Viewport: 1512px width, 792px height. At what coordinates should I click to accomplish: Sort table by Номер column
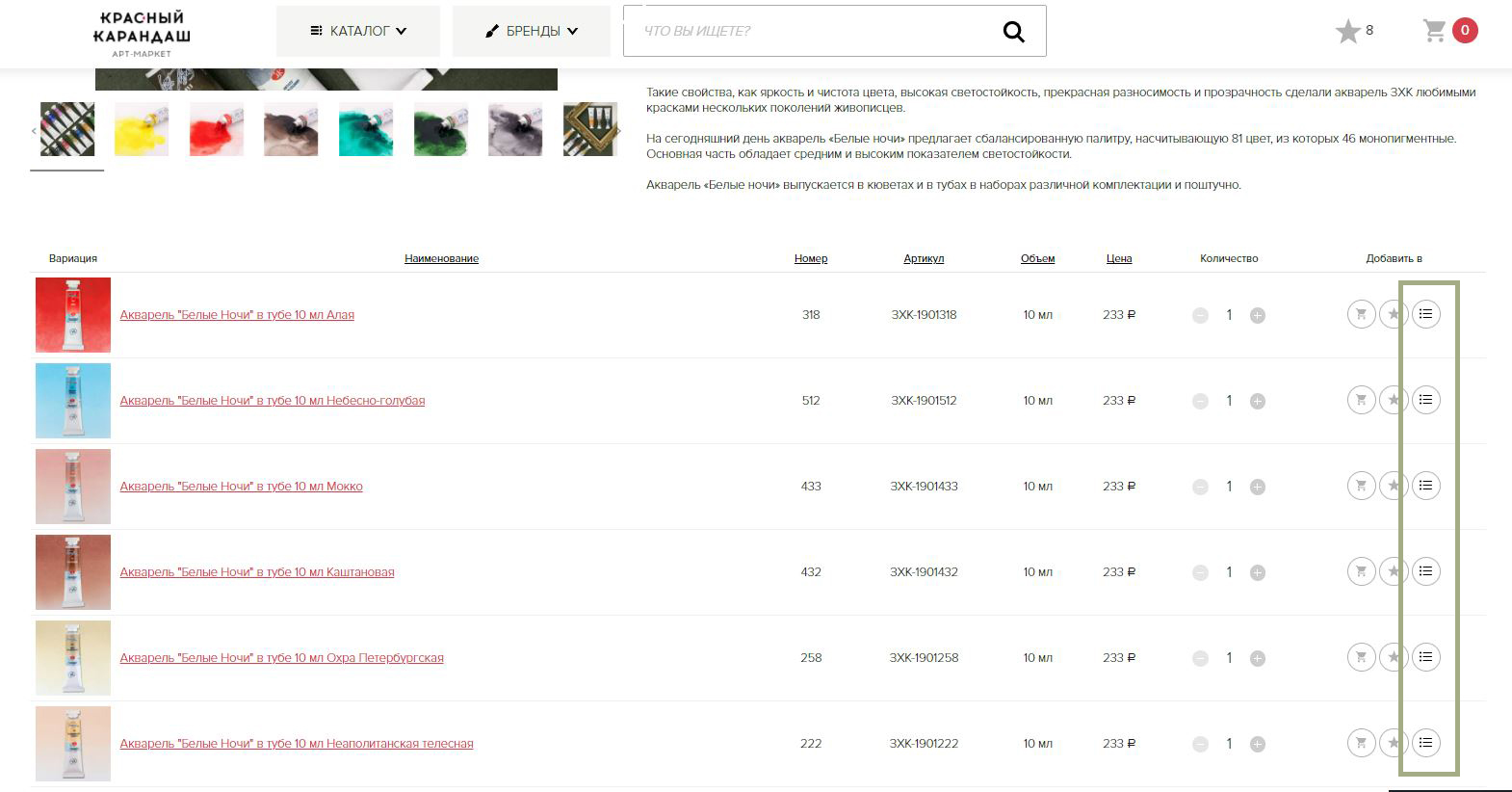[x=811, y=258]
